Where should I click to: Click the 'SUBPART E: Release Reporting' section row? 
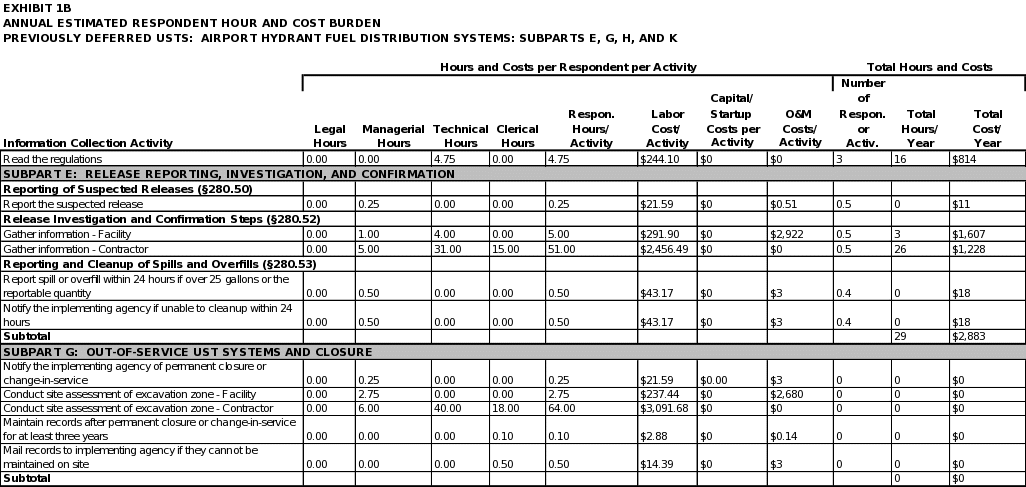click(230, 174)
